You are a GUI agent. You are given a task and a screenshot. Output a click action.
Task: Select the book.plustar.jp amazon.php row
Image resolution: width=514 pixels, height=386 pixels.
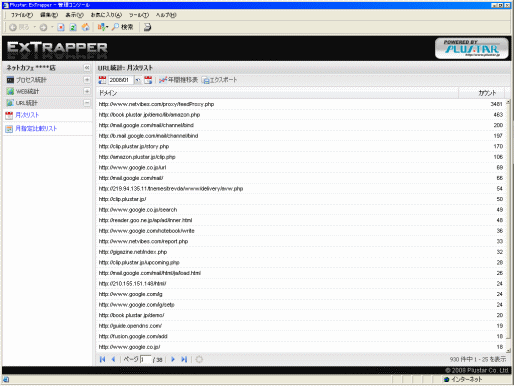coord(301,115)
